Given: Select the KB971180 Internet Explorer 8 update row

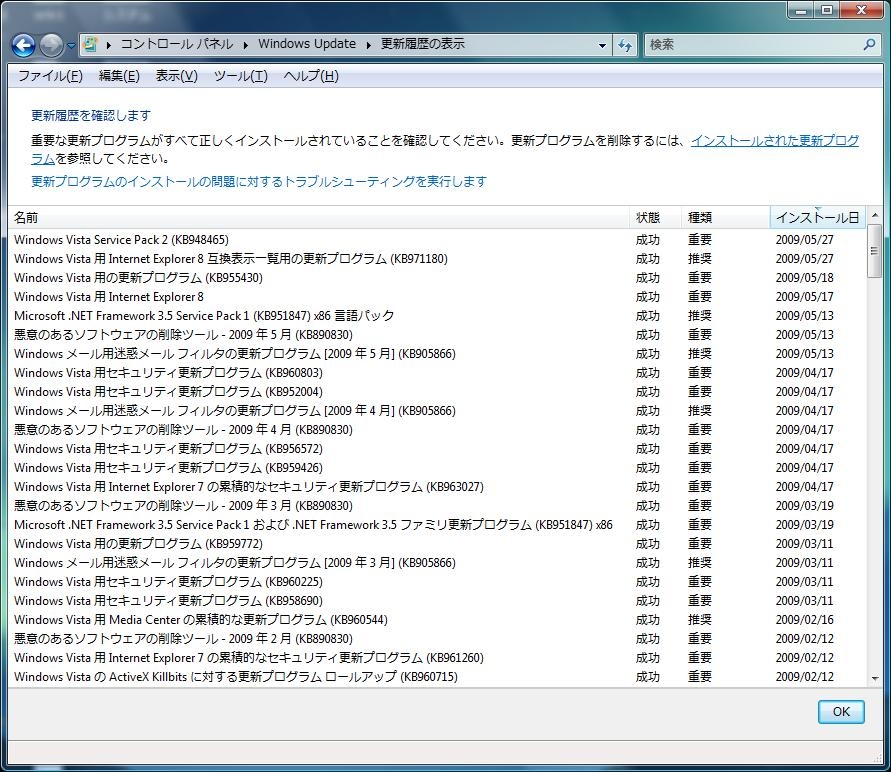Looking at the screenshot, I should (436, 259).
